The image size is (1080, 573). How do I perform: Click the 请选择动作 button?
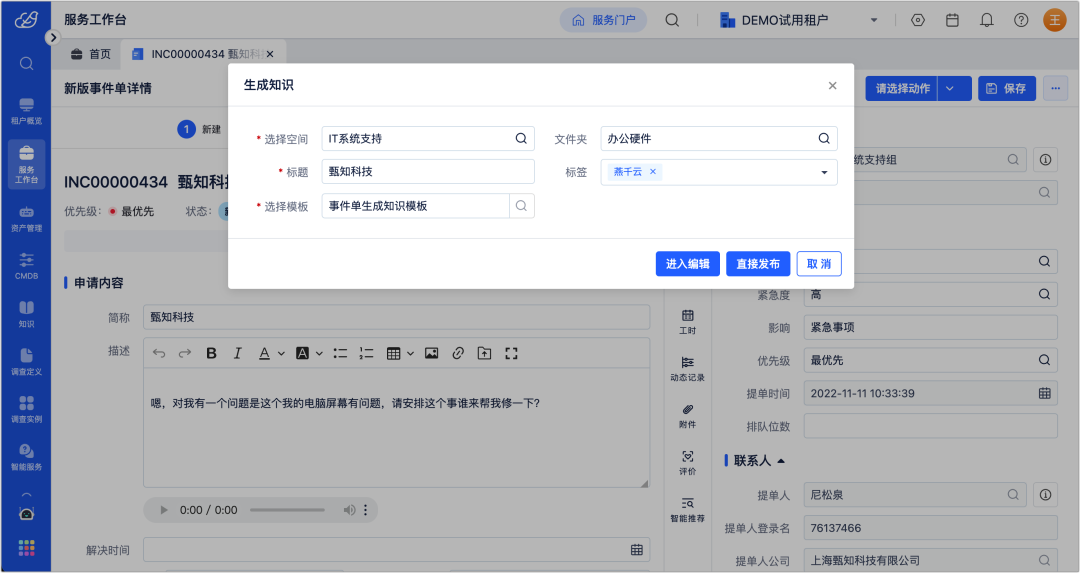[x=902, y=88]
